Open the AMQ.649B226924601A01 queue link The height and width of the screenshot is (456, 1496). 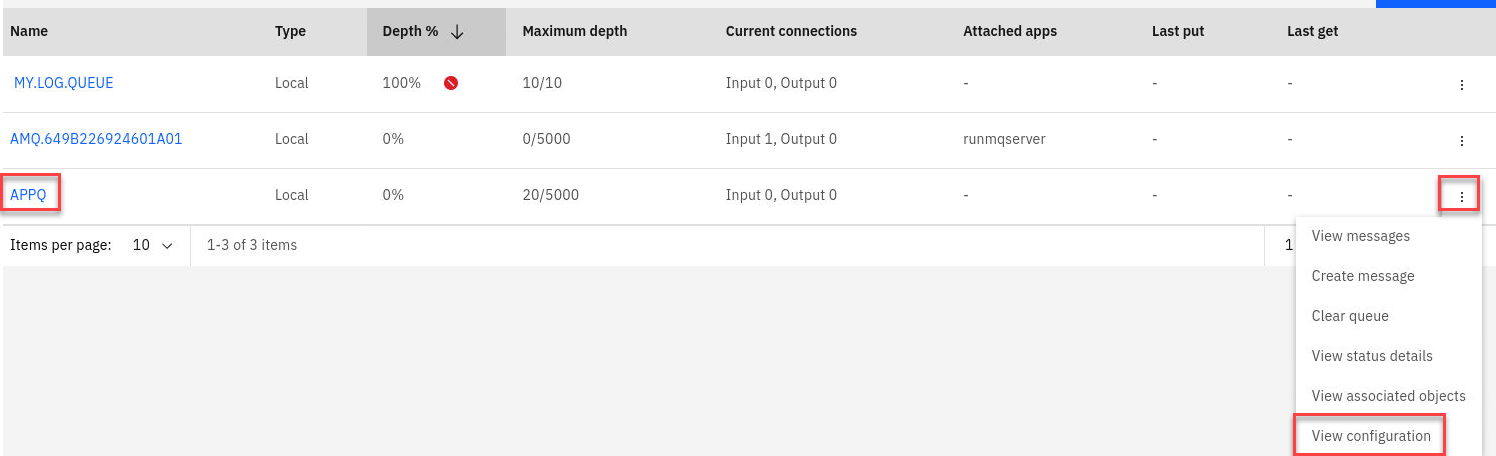[x=96, y=139]
